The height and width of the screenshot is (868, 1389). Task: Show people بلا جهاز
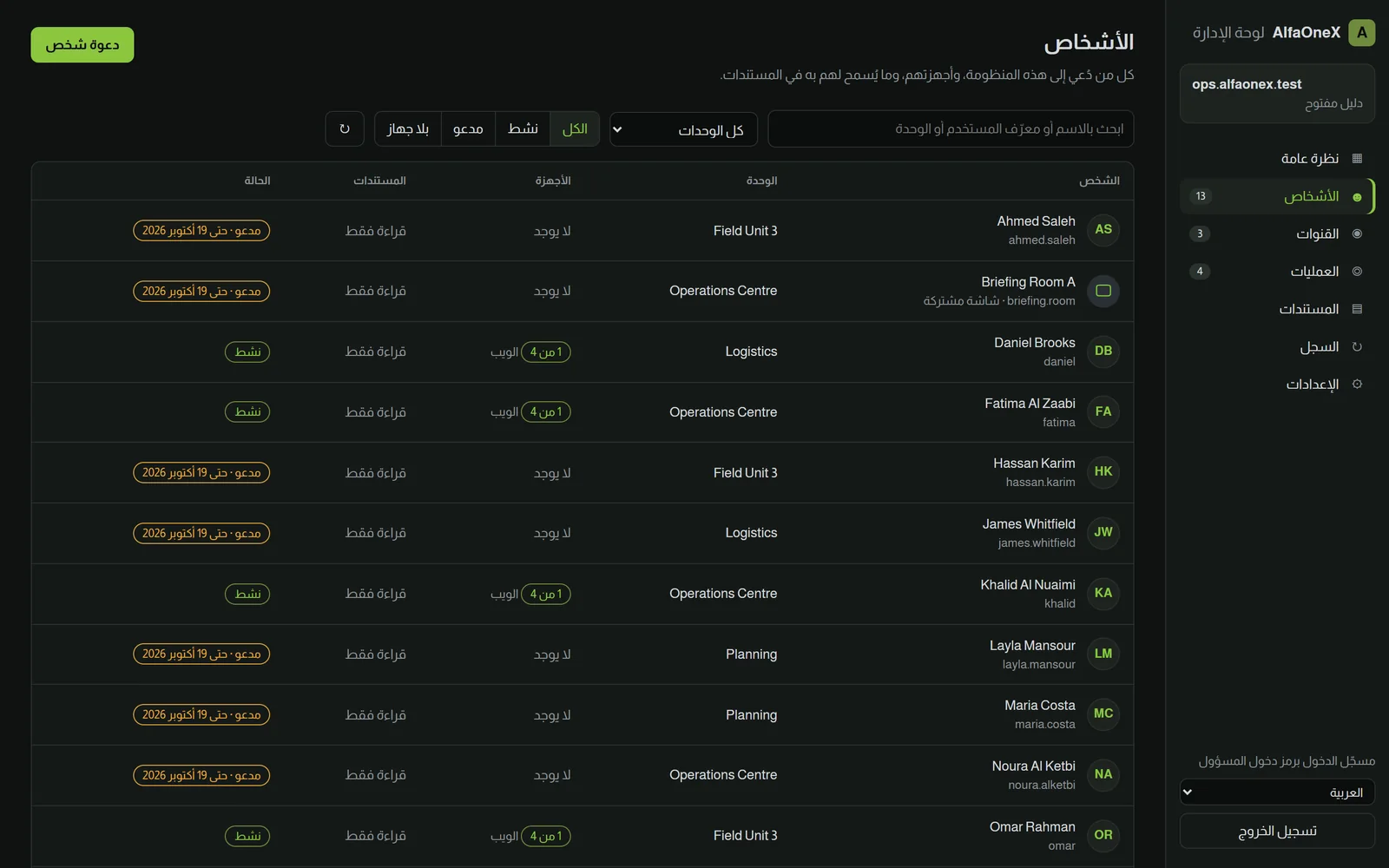408,128
